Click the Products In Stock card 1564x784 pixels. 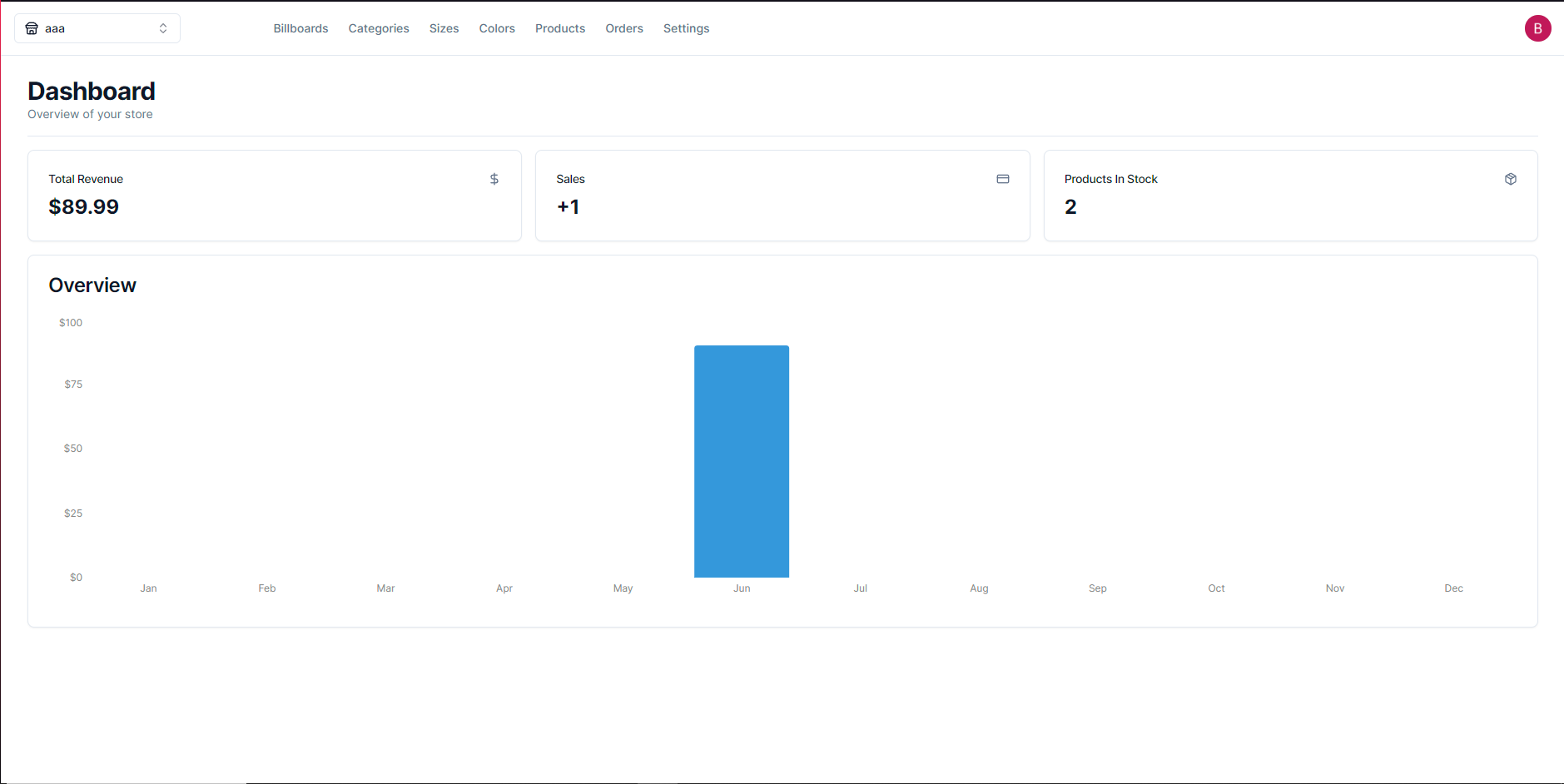click(1290, 195)
